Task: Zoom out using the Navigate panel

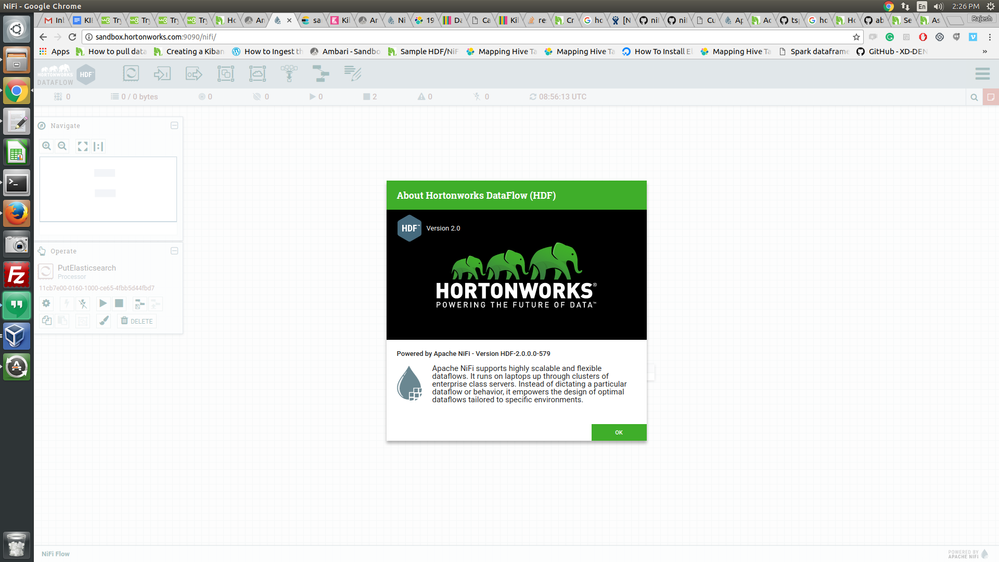Action: [x=62, y=146]
